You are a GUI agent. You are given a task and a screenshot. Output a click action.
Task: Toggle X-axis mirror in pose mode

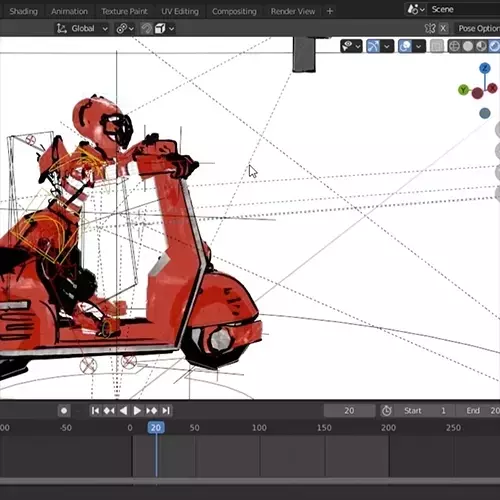(443, 29)
